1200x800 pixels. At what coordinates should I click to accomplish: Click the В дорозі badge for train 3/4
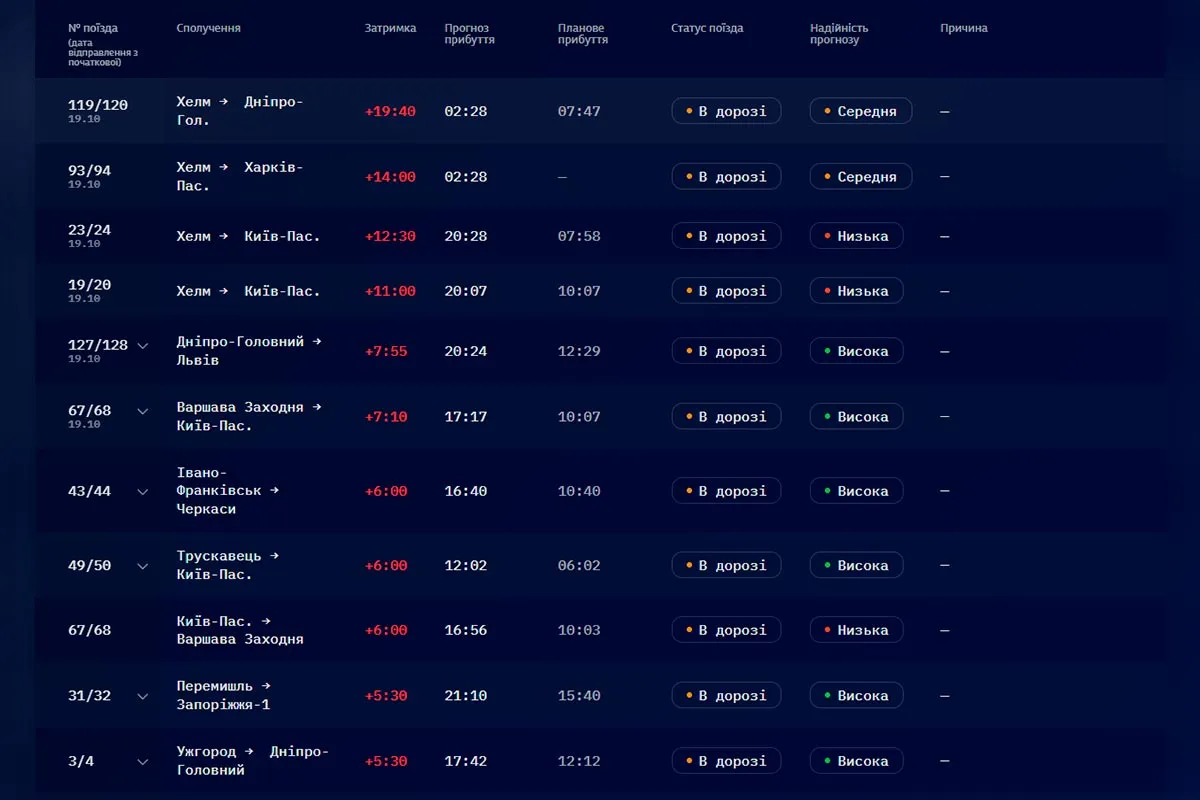[x=726, y=761]
